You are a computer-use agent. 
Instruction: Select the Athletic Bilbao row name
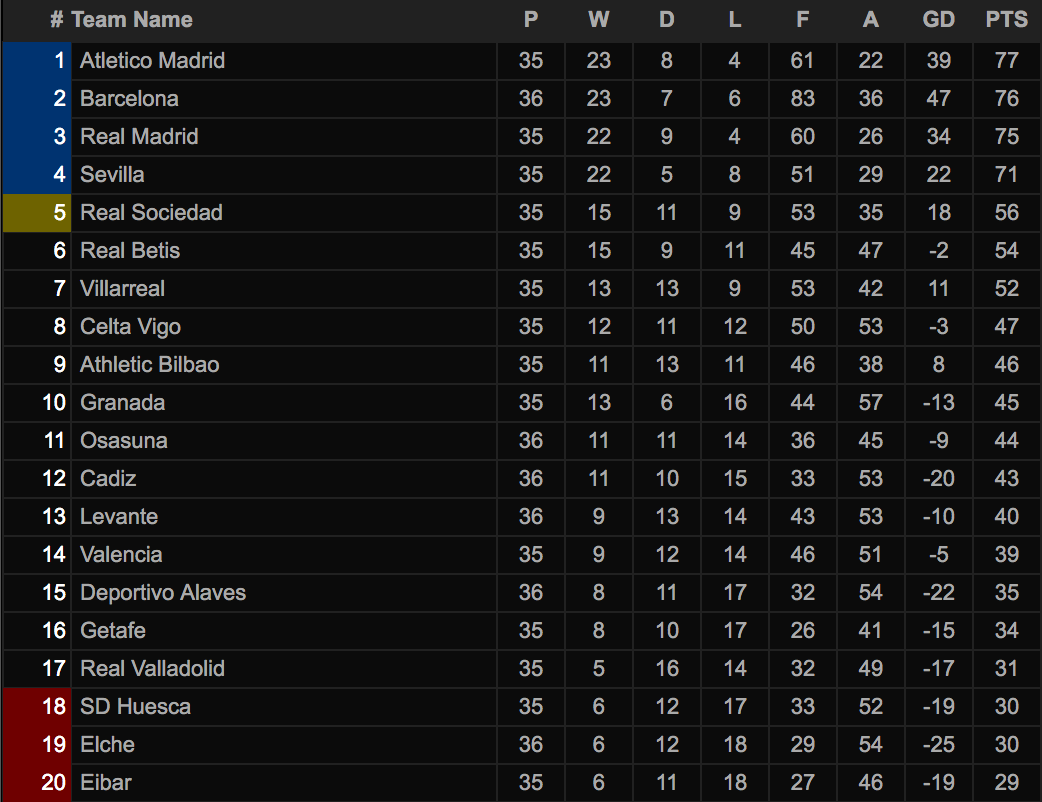tap(149, 365)
